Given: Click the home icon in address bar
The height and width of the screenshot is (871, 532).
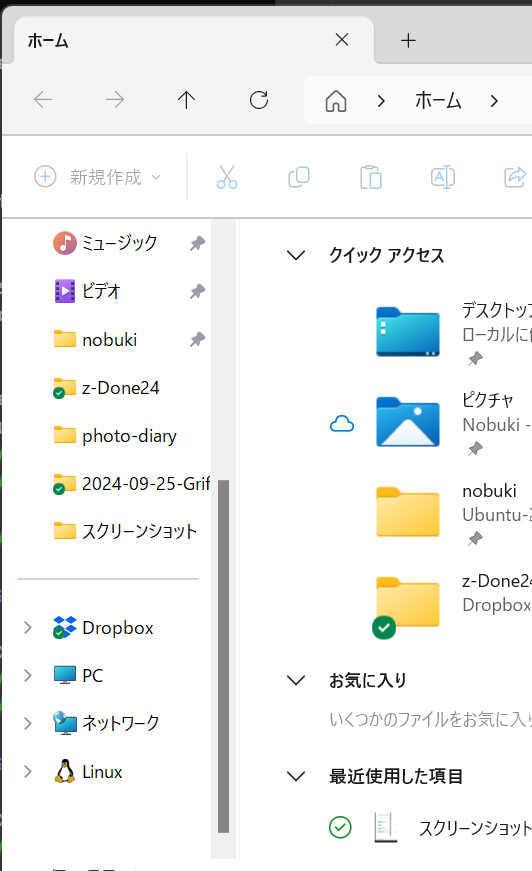Looking at the screenshot, I should click(x=336, y=101).
